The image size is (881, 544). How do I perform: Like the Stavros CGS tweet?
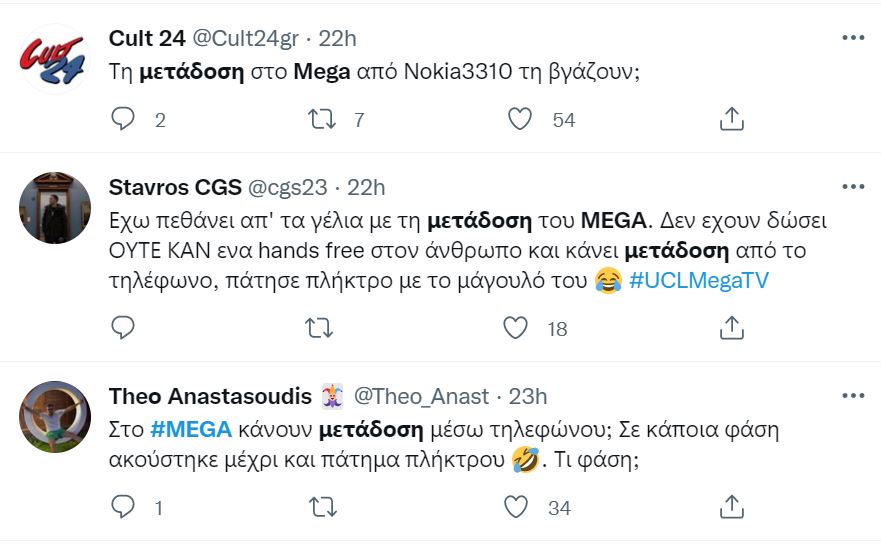pyautogui.click(x=516, y=328)
